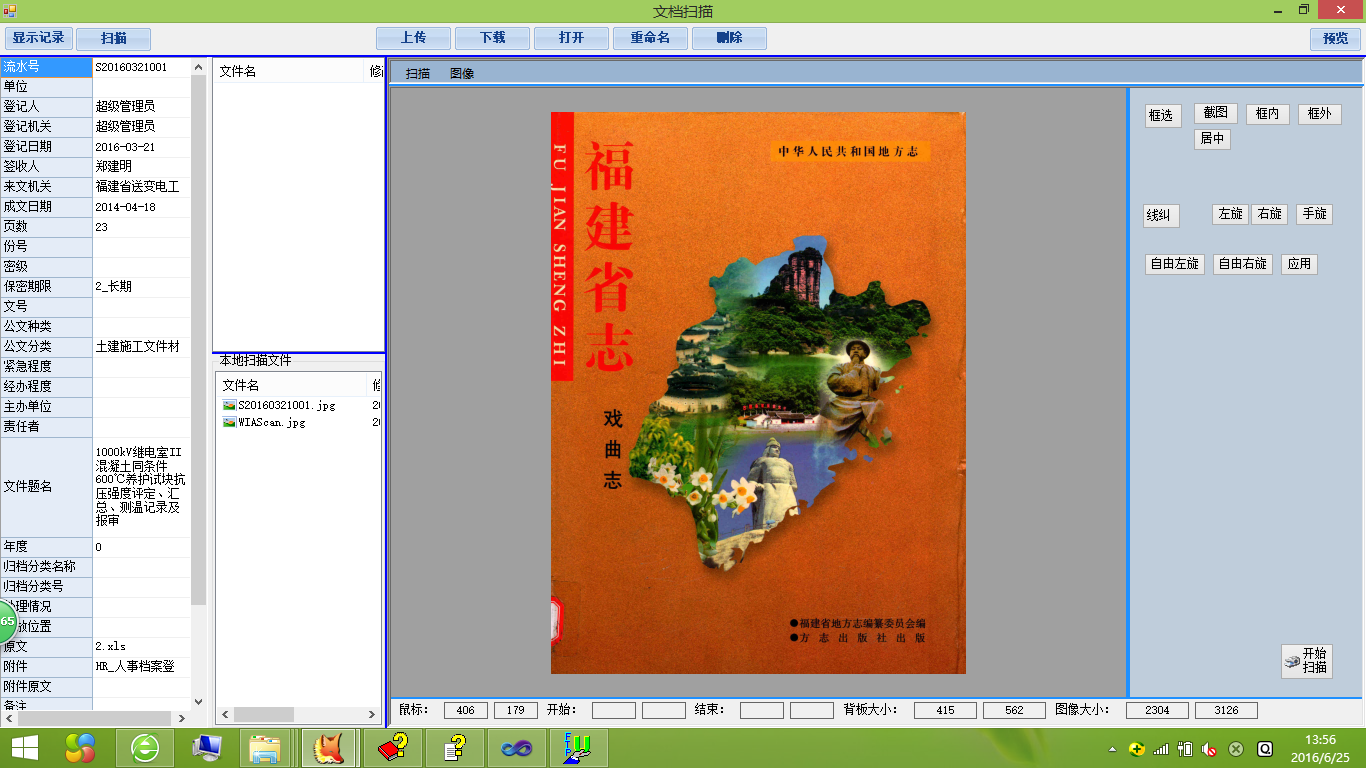The width and height of the screenshot is (1366, 768).
Task: Start scanning with 开始扫描 scanner icon button
Action: (x=1307, y=661)
